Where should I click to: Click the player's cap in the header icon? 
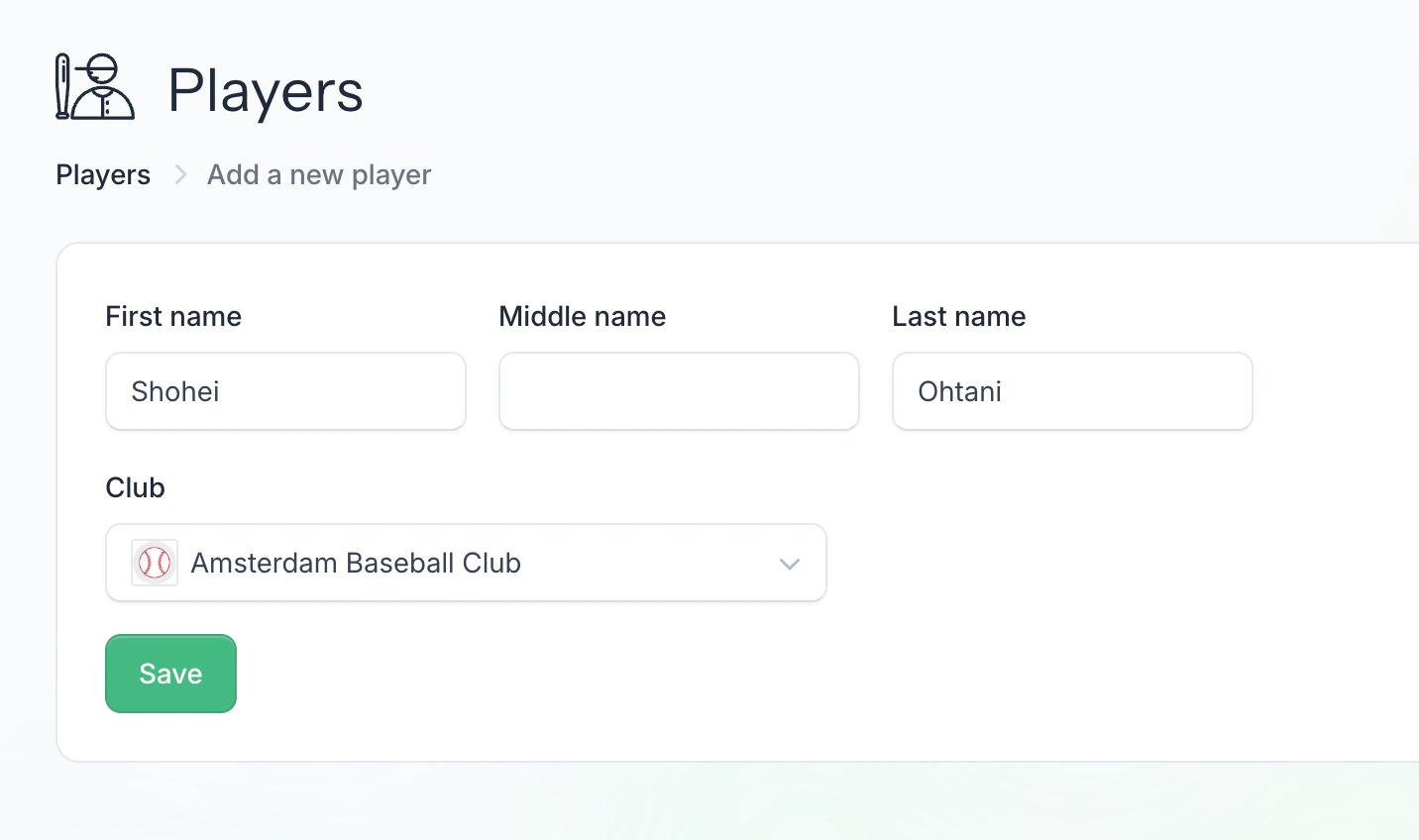pos(101,69)
